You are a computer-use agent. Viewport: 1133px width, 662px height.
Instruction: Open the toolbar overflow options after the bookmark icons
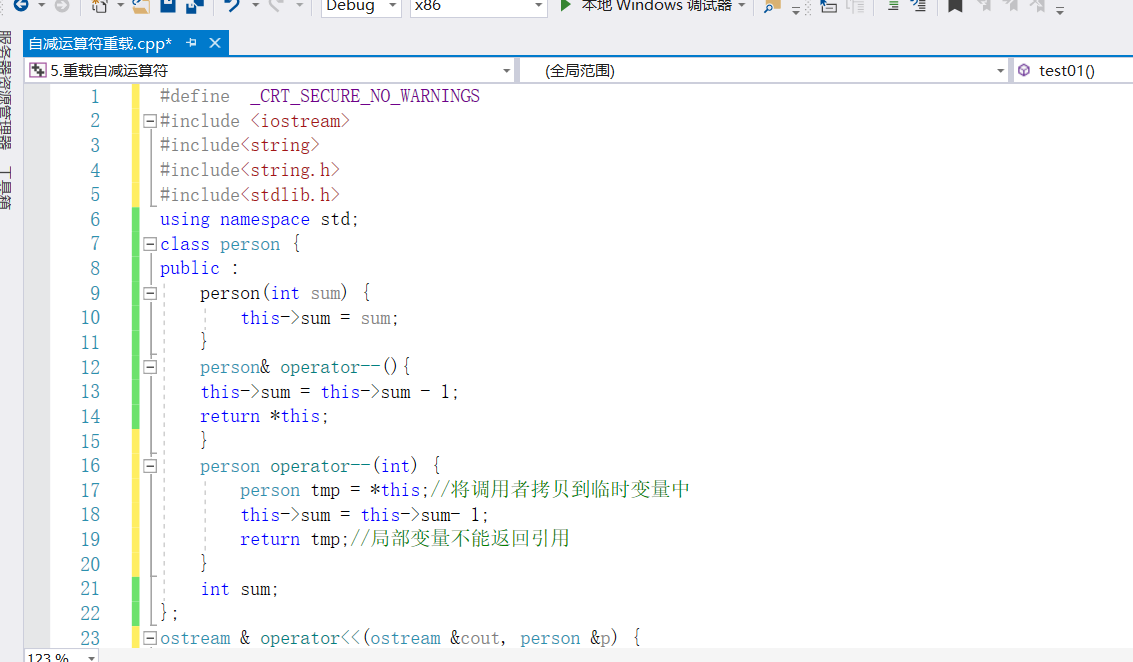pyautogui.click(x=1060, y=9)
